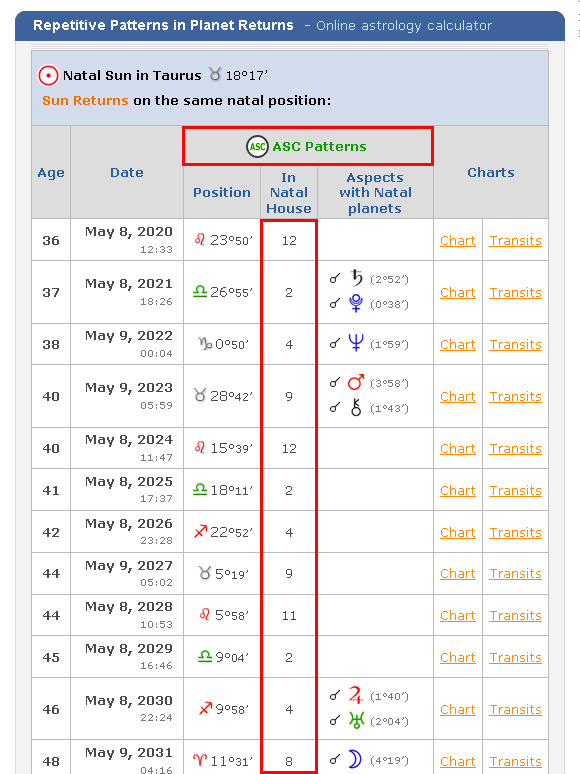Select the green Uranus glyph in 2030 row
The width and height of the screenshot is (580, 774).
(x=356, y=721)
